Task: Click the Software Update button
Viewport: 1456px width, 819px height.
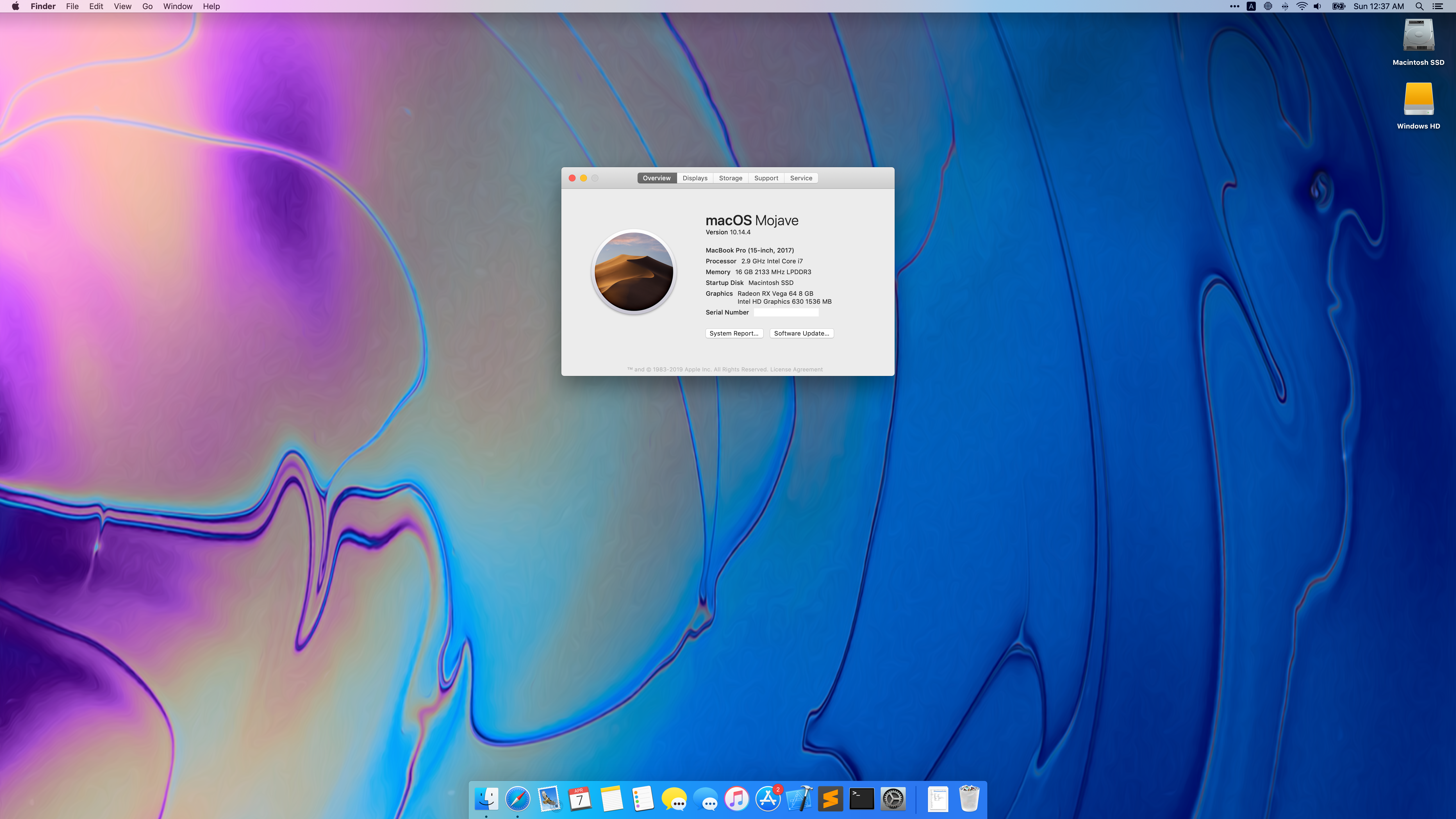Action: tap(801, 334)
